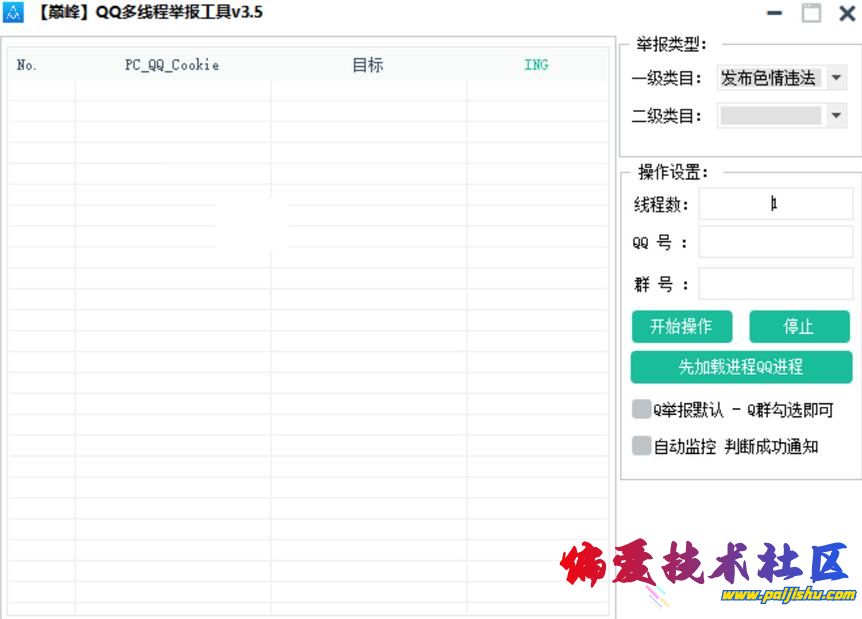
Task: Click the app logo icon in the title bar
Action: pos(13,13)
